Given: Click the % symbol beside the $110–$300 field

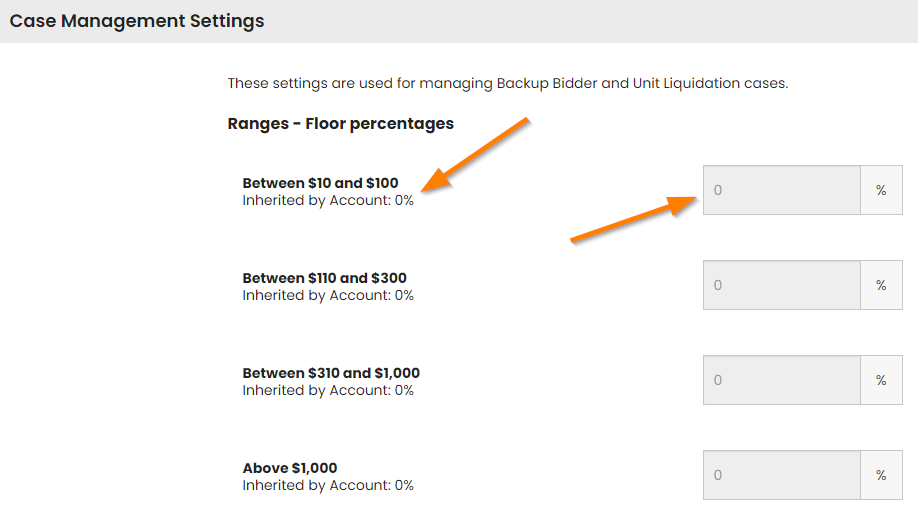Looking at the screenshot, I should click(x=881, y=285).
